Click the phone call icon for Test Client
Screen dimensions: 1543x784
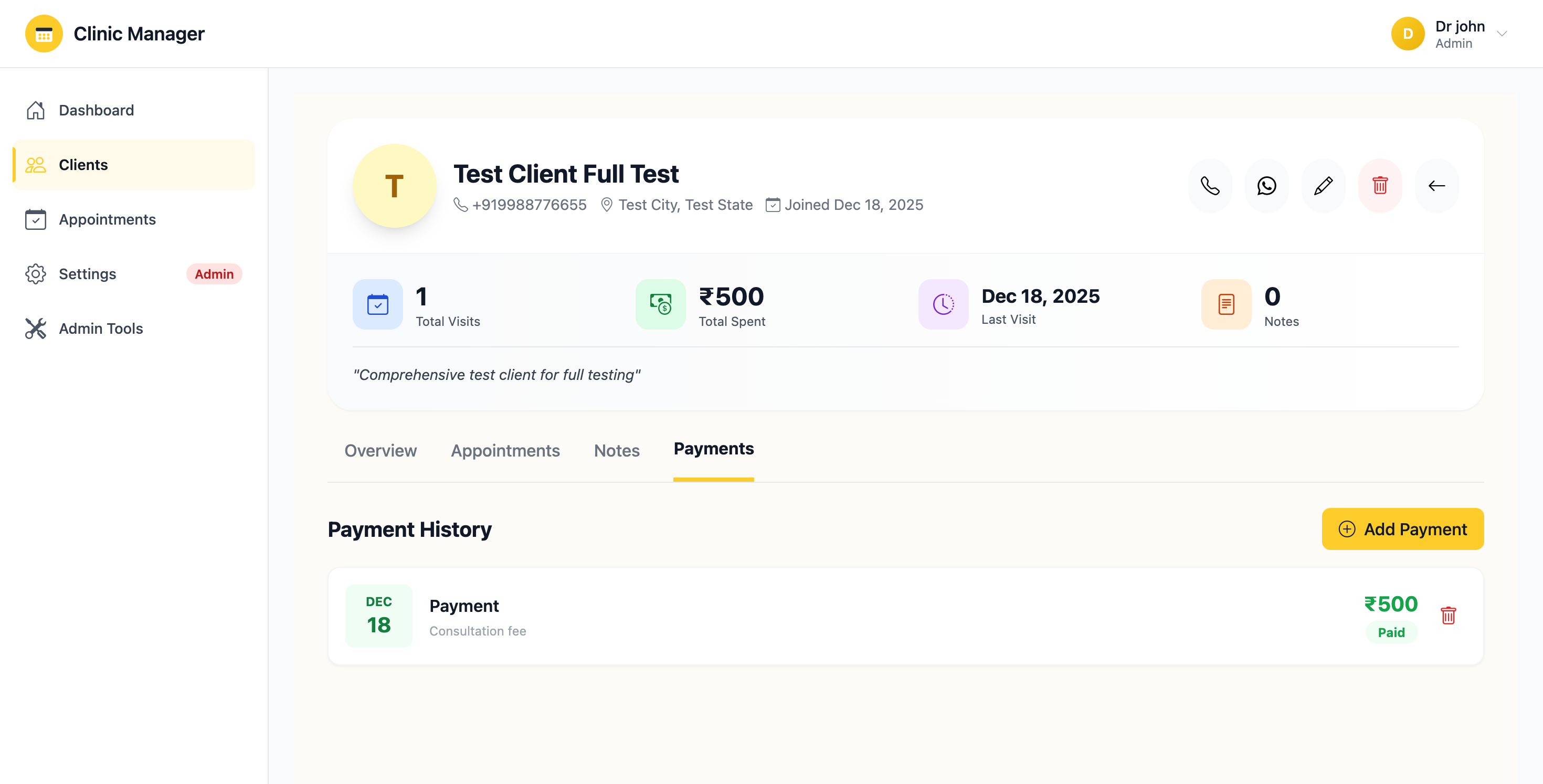click(1210, 186)
